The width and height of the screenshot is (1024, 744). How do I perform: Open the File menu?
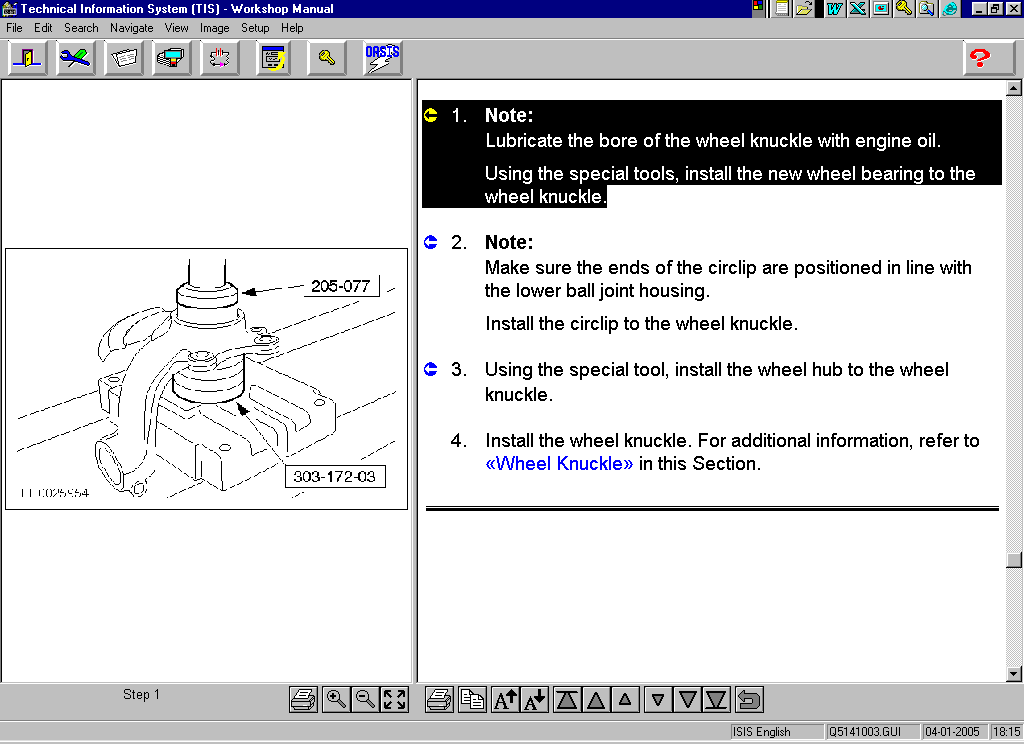14,28
